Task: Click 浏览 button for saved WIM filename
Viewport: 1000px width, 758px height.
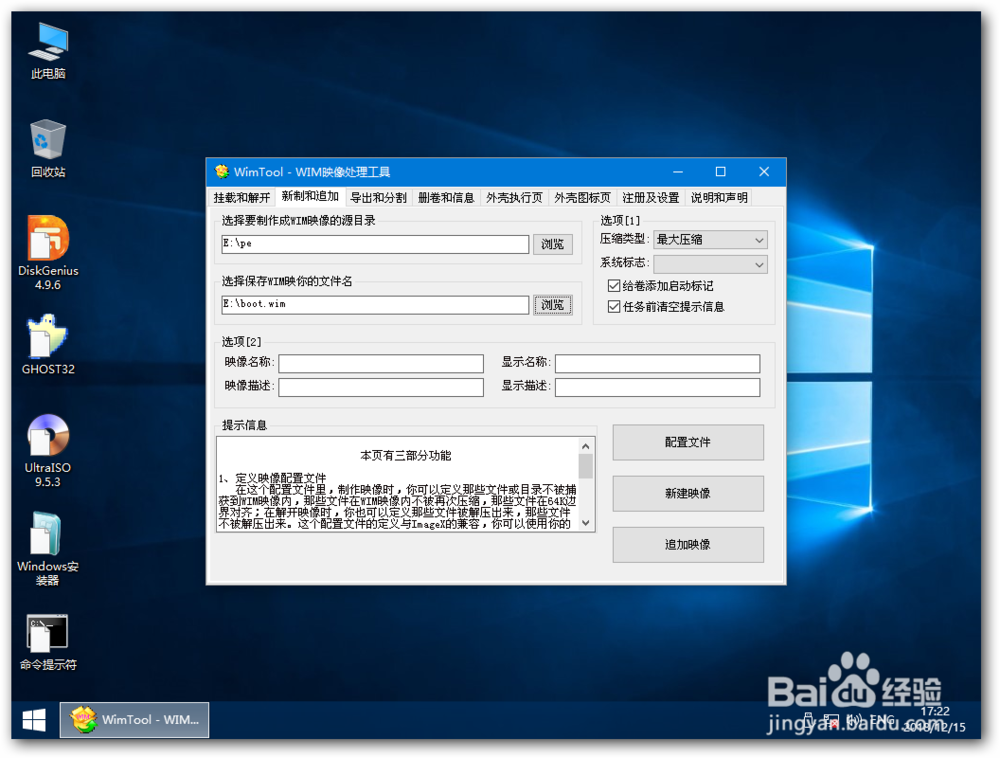Action: 552,305
